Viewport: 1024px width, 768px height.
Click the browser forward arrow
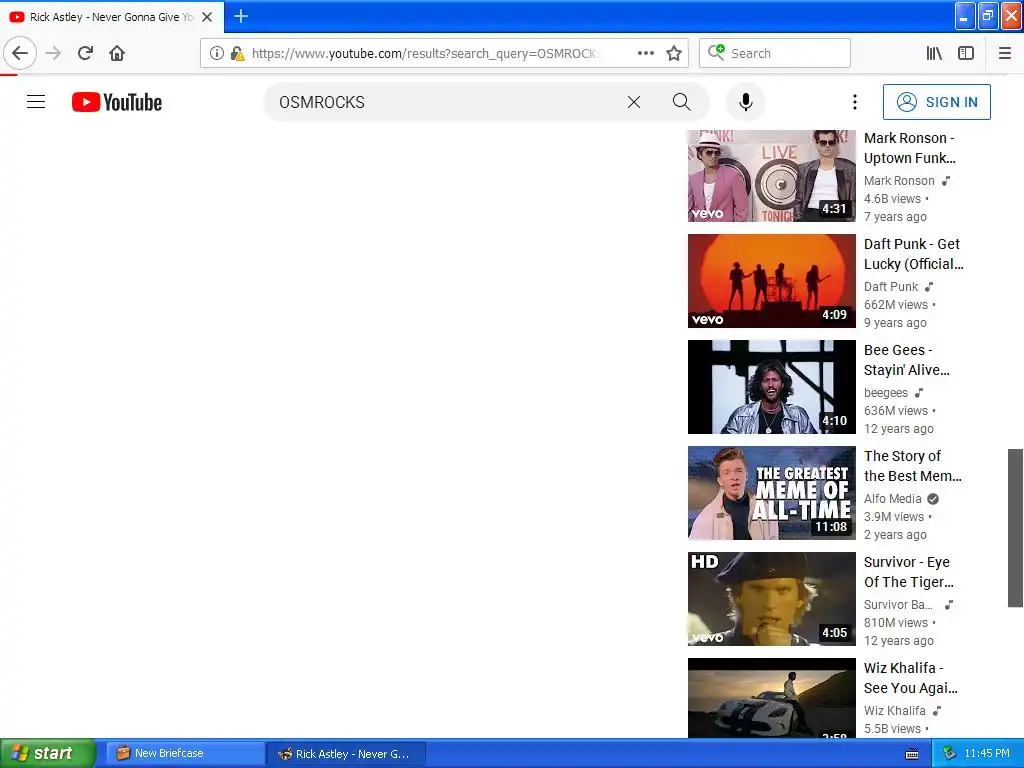coord(54,53)
